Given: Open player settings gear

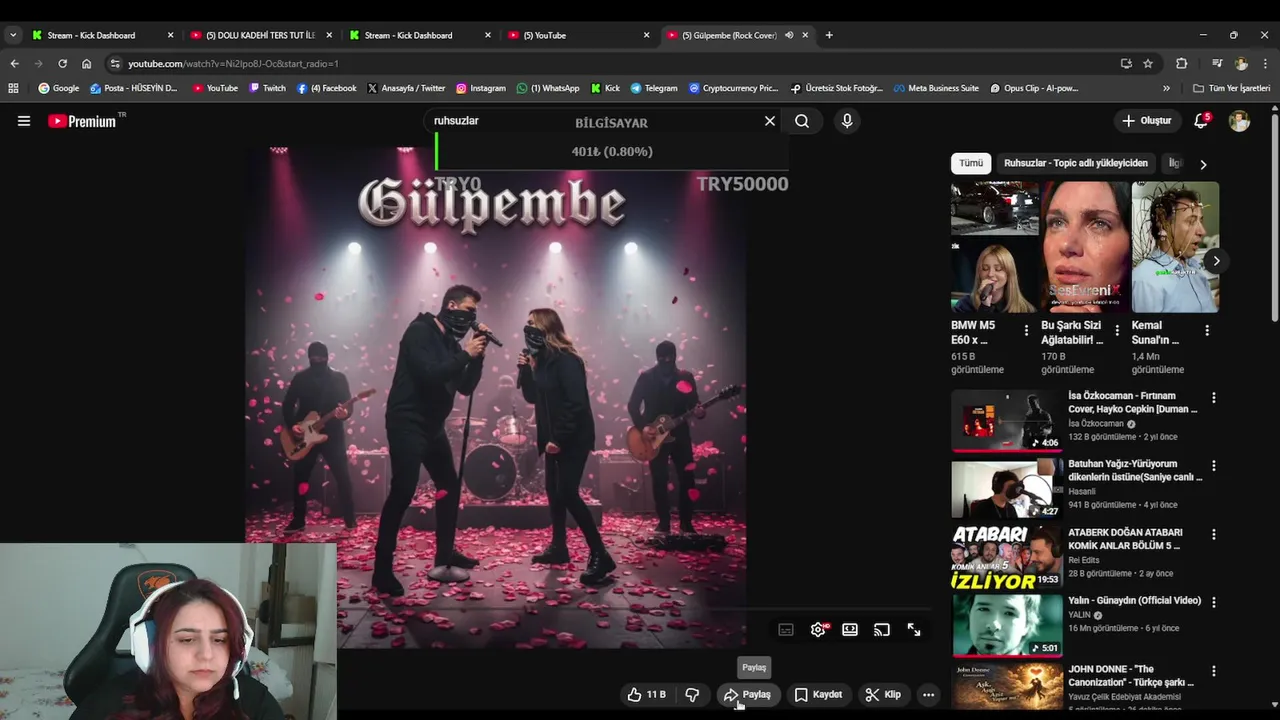Looking at the screenshot, I should coord(819,630).
